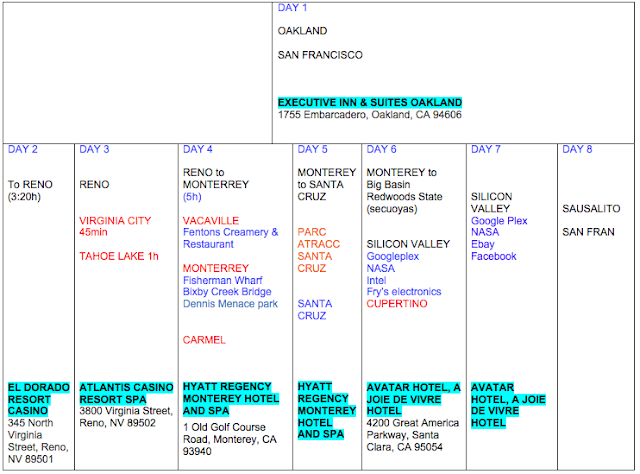This screenshot has height=474, width=640.
Task: Click Fry's electronics text
Action: pyautogui.click(x=404, y=292)
